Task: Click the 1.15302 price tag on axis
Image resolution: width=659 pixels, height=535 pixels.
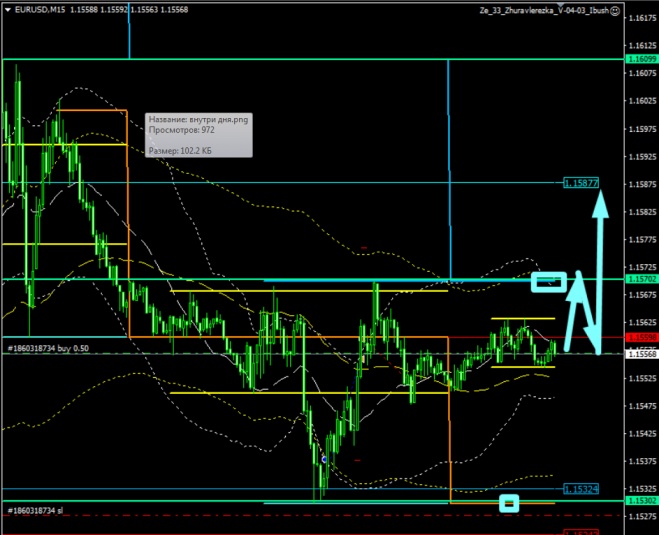Action: 640,500
